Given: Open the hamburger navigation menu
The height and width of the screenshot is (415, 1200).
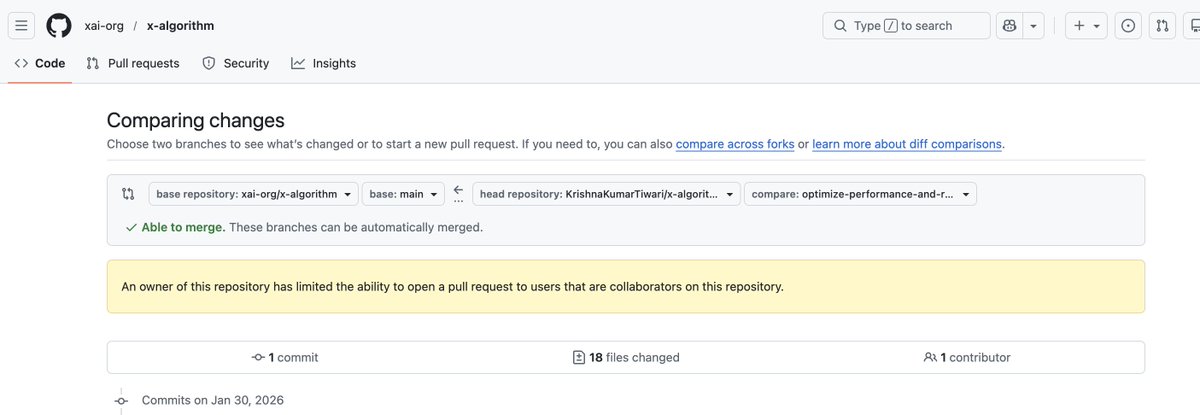Looking at the screenshot, I should click(x=21, y=26).
